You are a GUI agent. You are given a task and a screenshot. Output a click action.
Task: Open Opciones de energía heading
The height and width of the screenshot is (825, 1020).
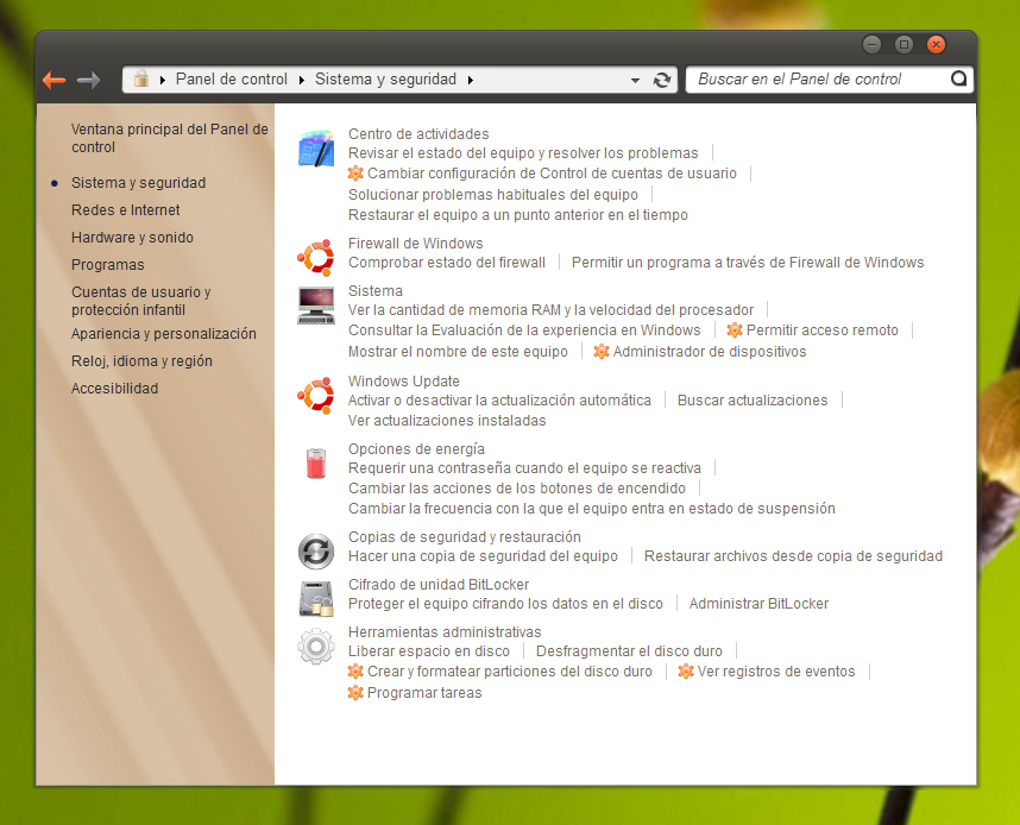tap(416, 449)
